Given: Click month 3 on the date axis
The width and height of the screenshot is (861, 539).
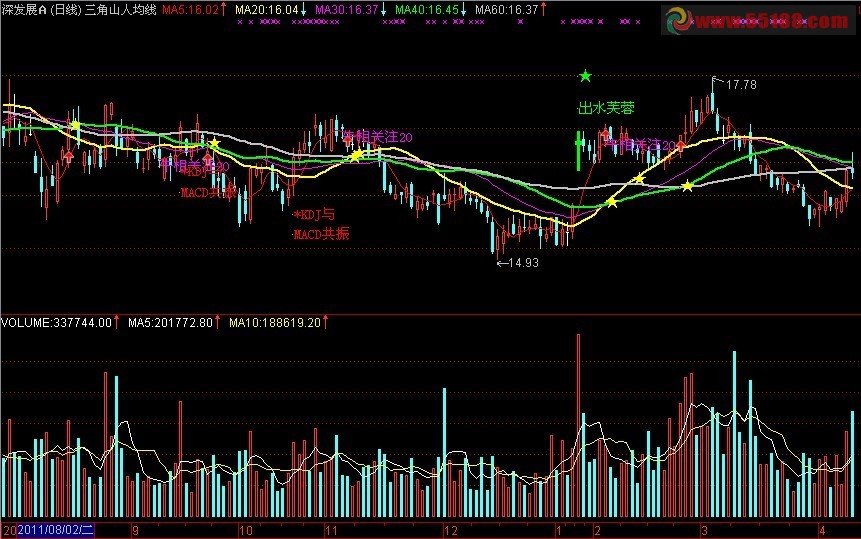Looking at the screenshot, I should coord(704,531).
